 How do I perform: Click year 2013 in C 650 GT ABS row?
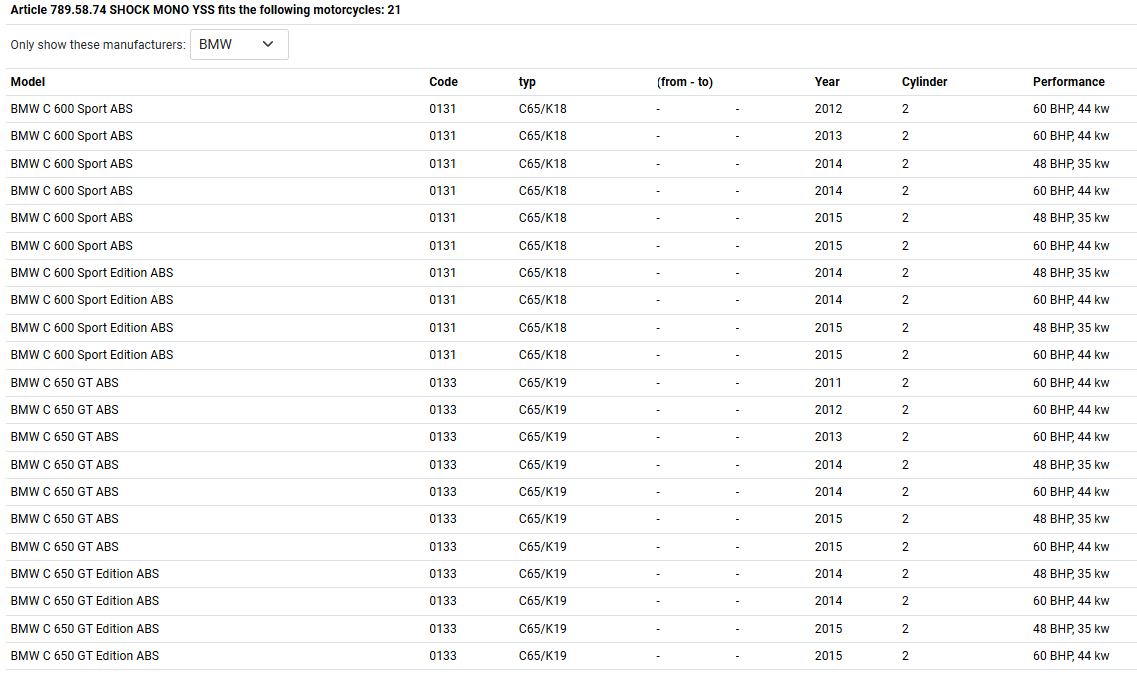(x=828, y=437)
